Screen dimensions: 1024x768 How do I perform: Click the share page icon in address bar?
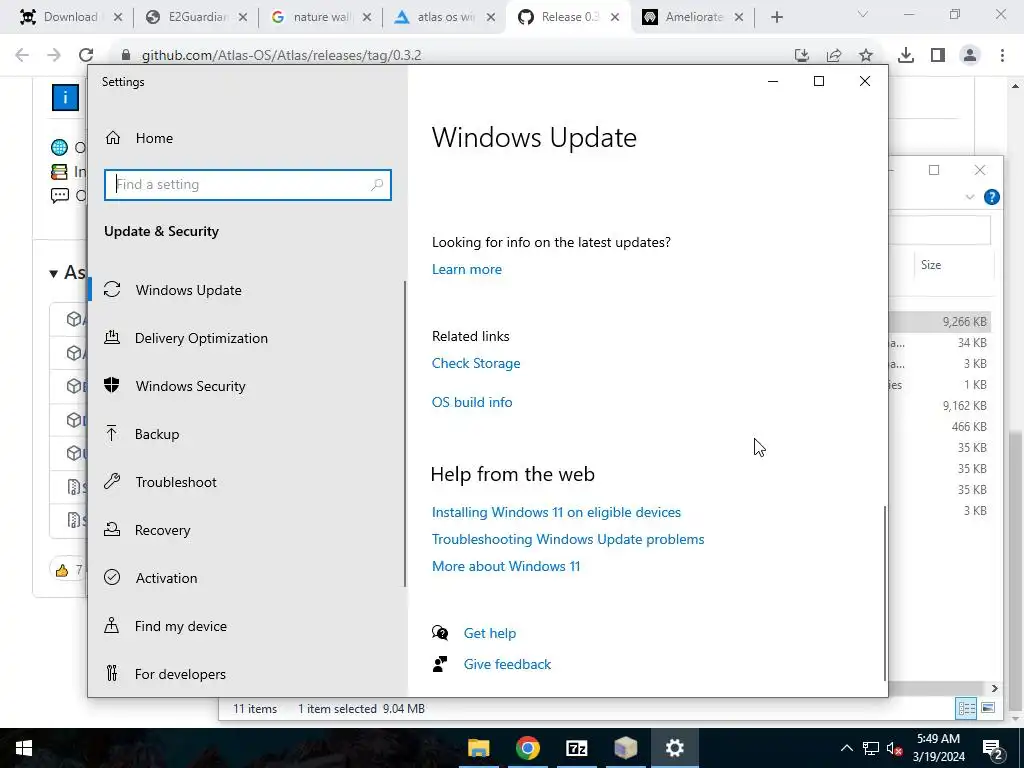(x=834, y=56)
